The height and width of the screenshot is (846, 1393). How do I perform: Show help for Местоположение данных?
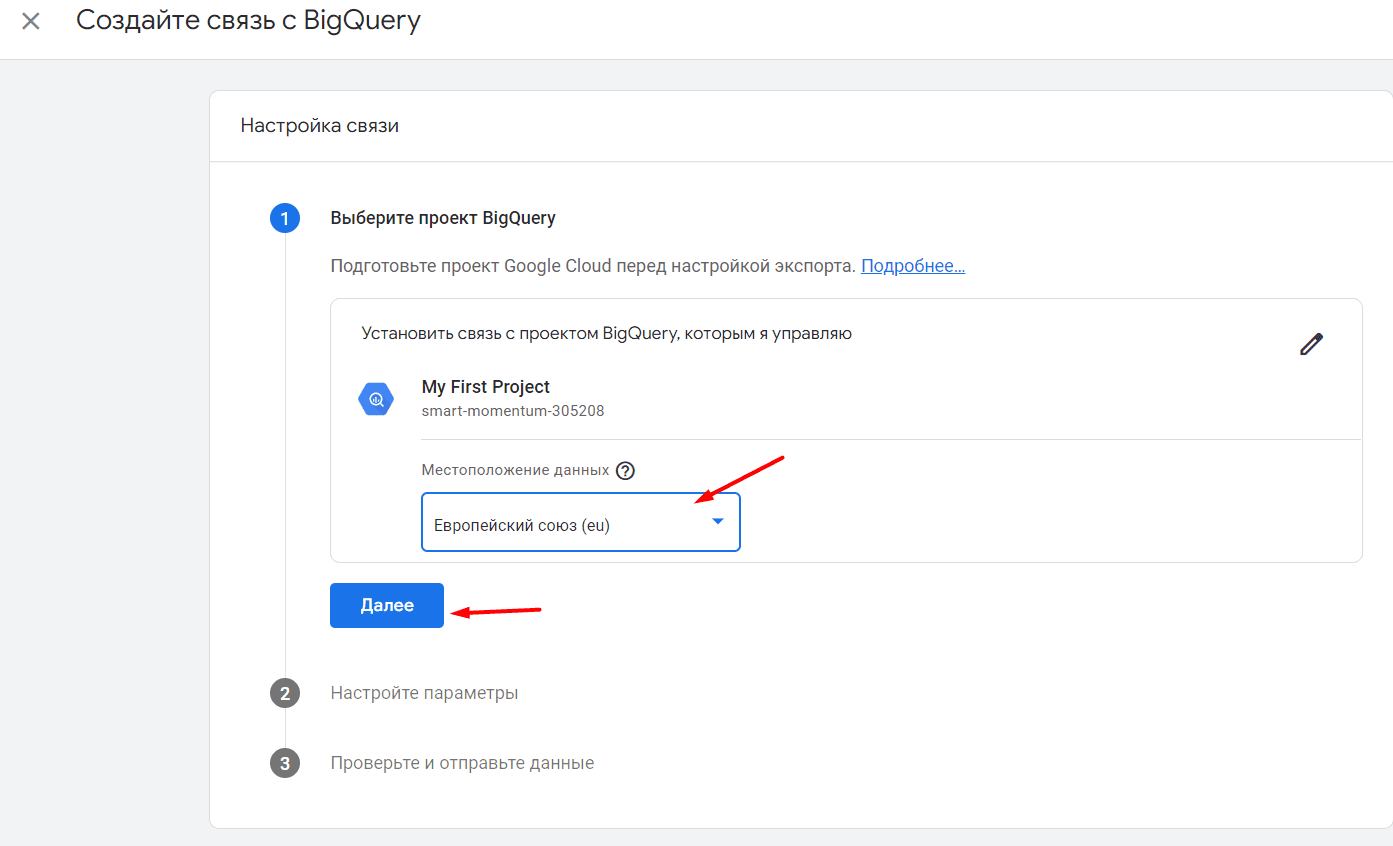click(626, 471)
